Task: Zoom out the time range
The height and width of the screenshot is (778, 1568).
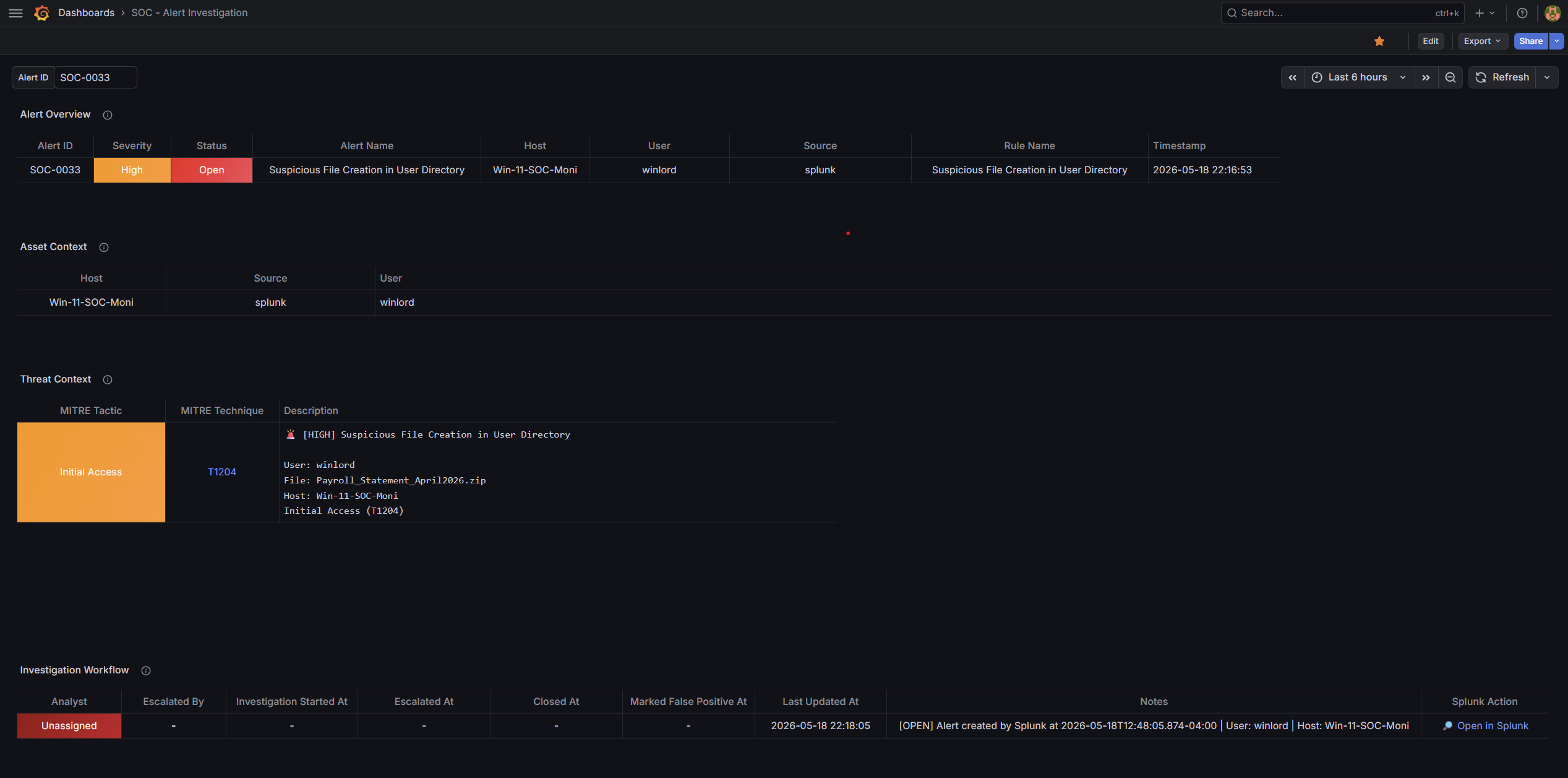Action: tap(1450, 77)
